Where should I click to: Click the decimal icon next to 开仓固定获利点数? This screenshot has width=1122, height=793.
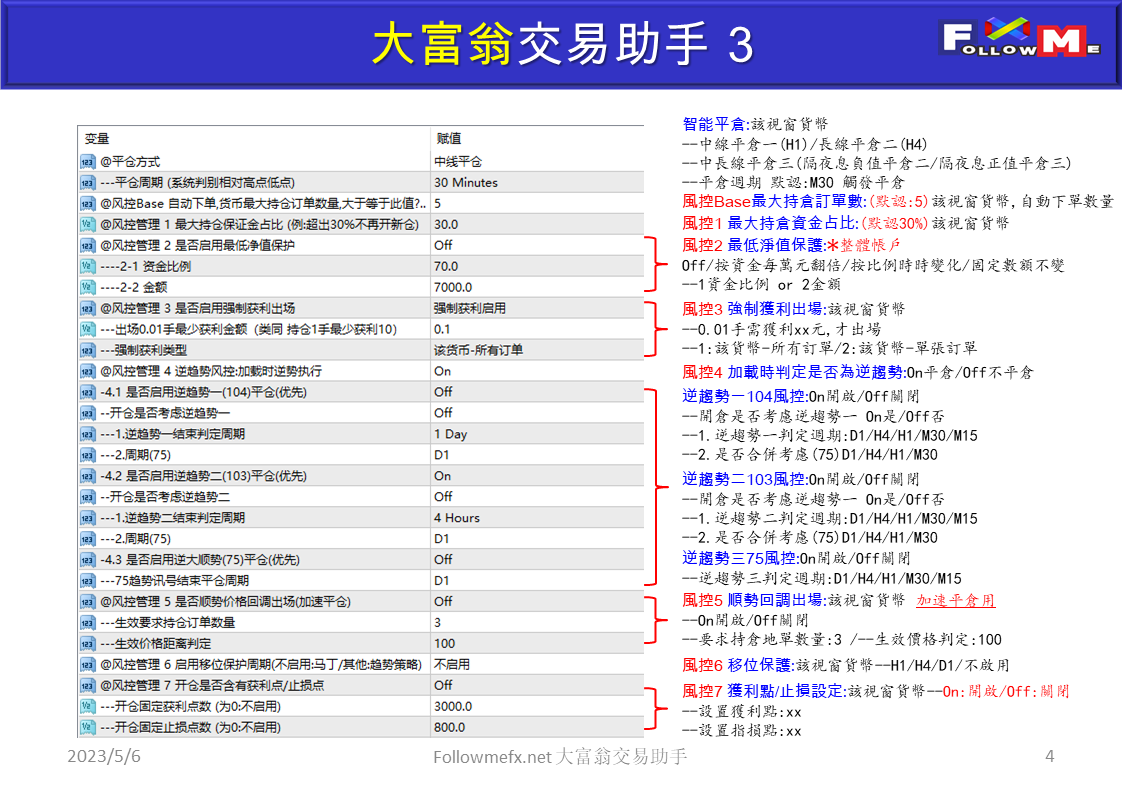click(x=85, y=706)
